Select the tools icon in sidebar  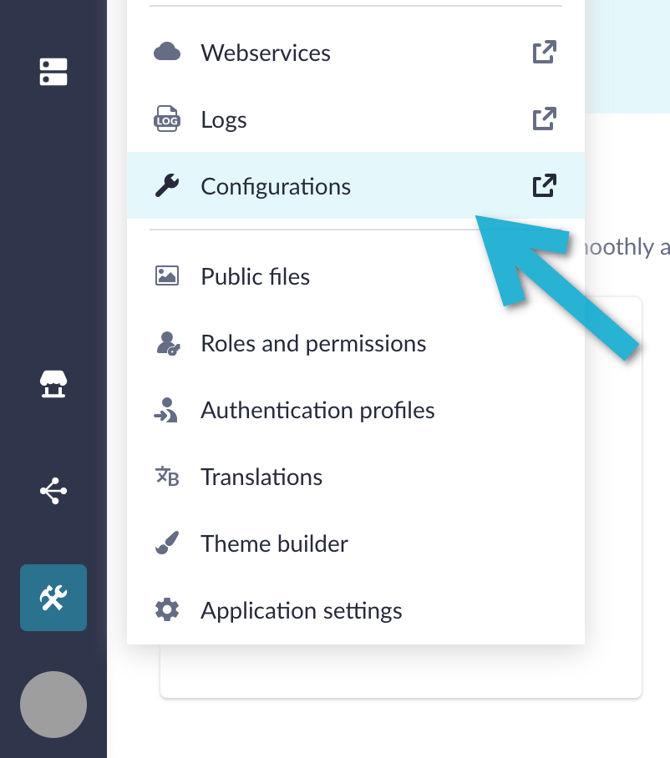[x=53, y=598]
